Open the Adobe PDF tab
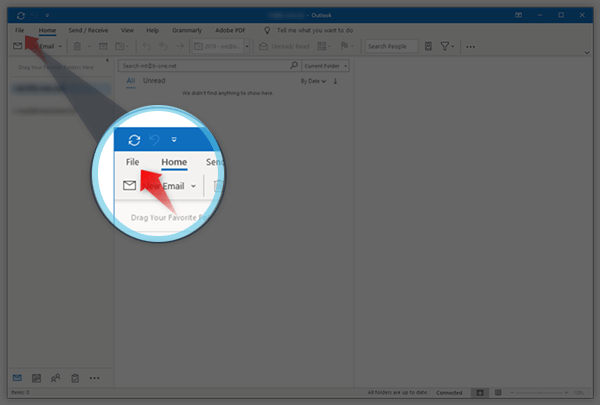 (230, 30)
